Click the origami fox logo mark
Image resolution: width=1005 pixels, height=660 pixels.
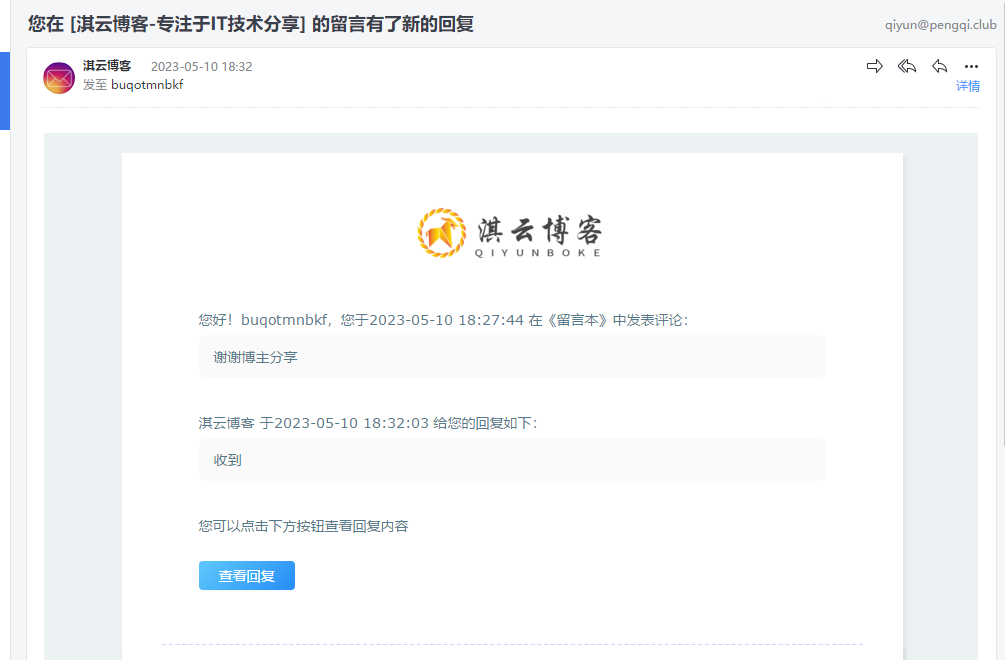click(441, 232)
